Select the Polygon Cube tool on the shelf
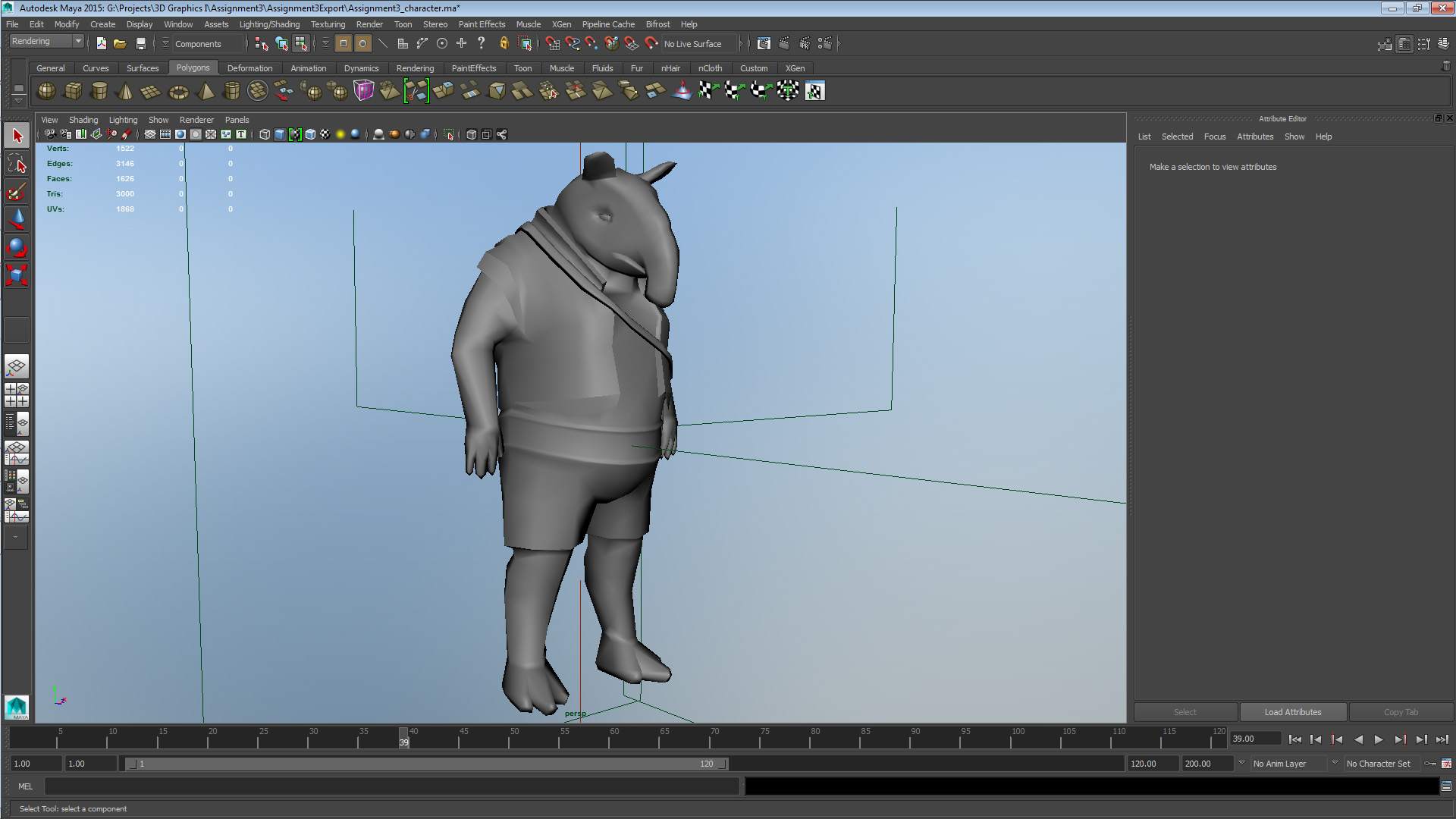1456x819 pixels. tap(73, 91)
